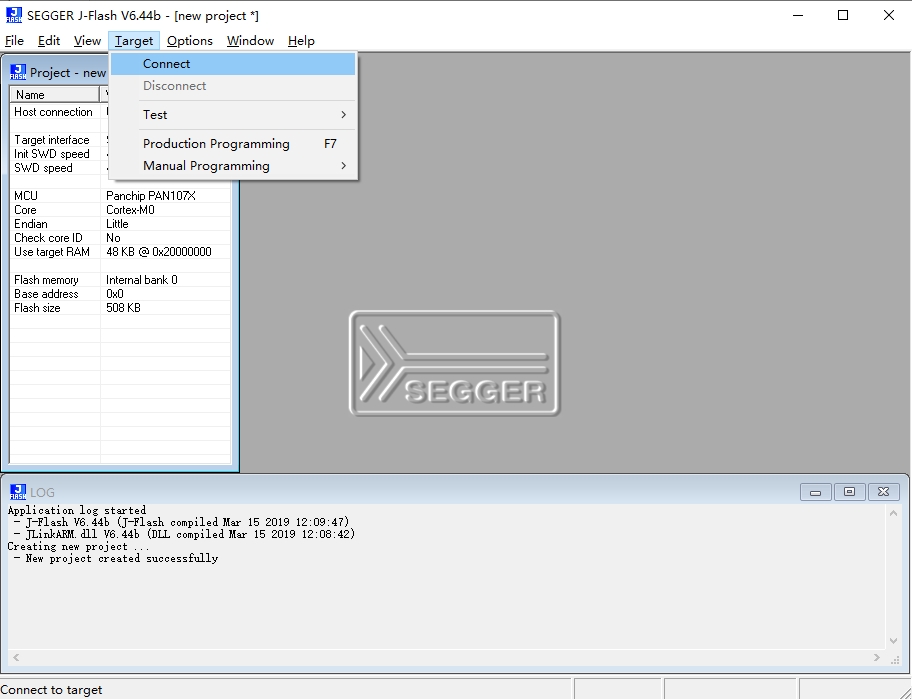Click the 48 KB @ 0x20000000 value
912x699 pixels.
click(159, 251)
